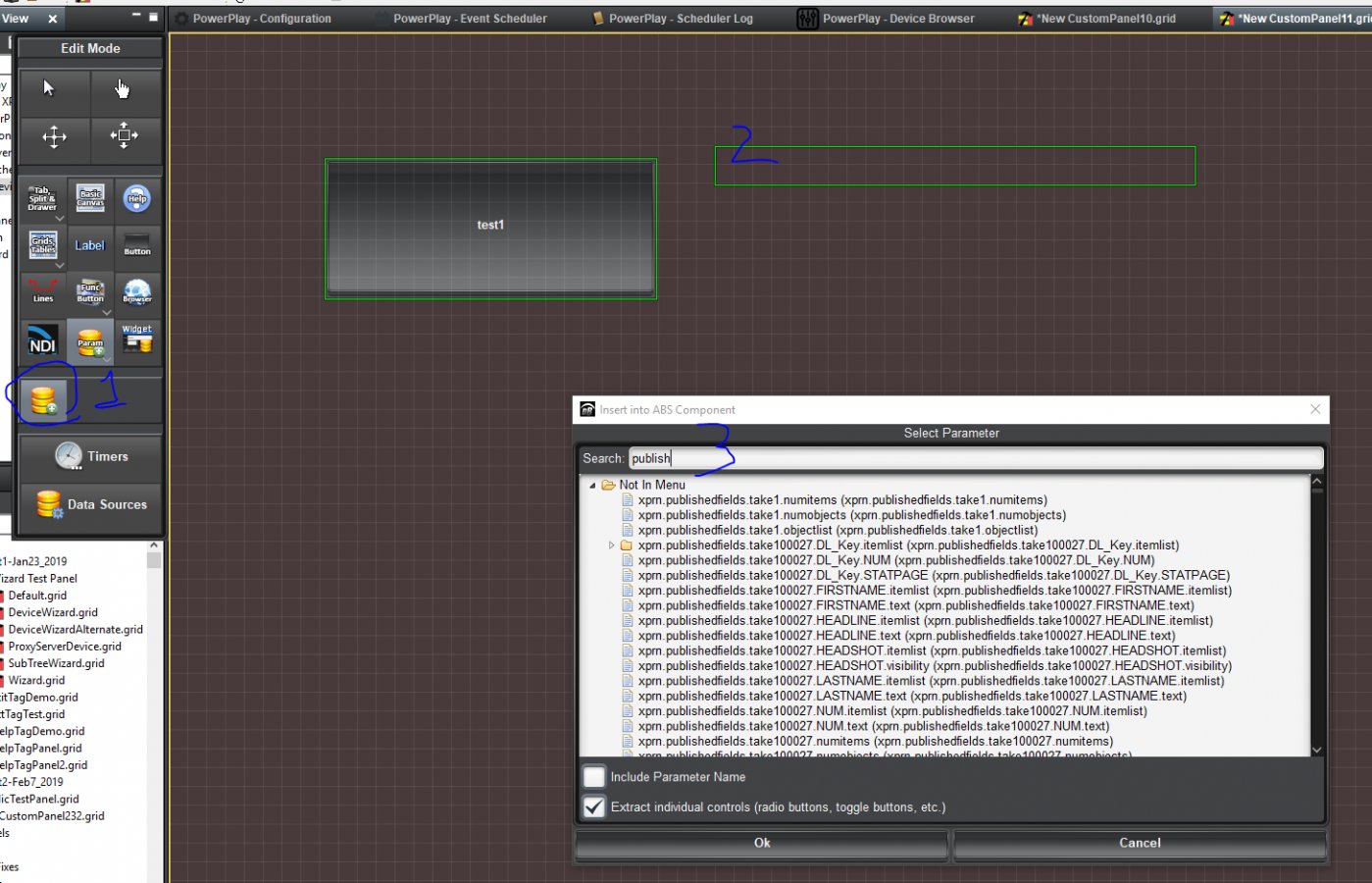
Task: Select the Widget component icon
Action: pyautogui.click(x=137, y=339)
